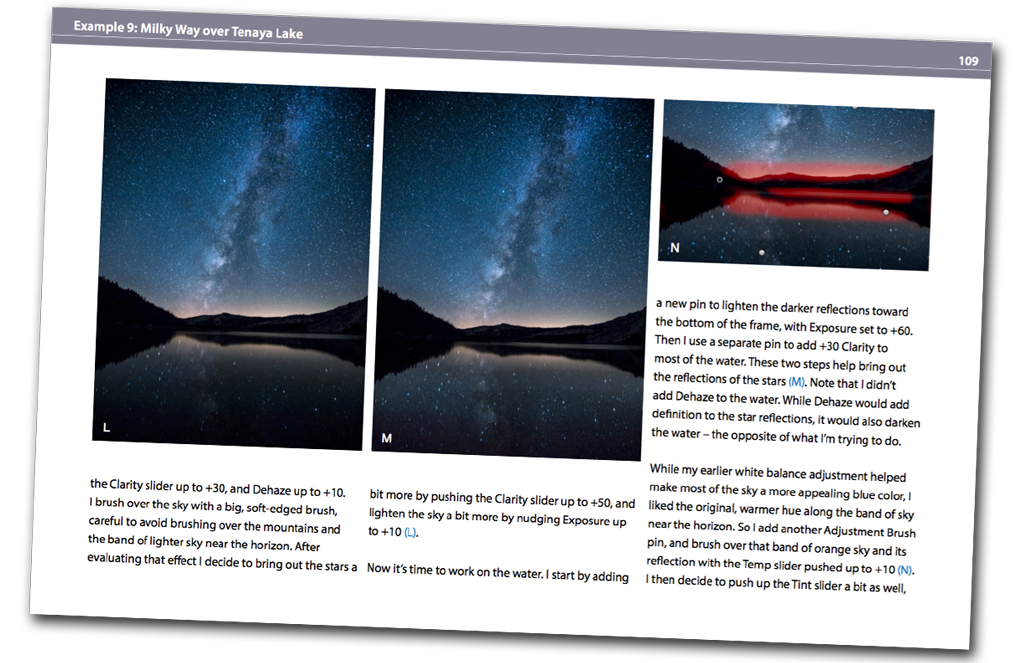Click the page number 109
The width and height of the screenshot is (1024, 663).
pos(968,61)
